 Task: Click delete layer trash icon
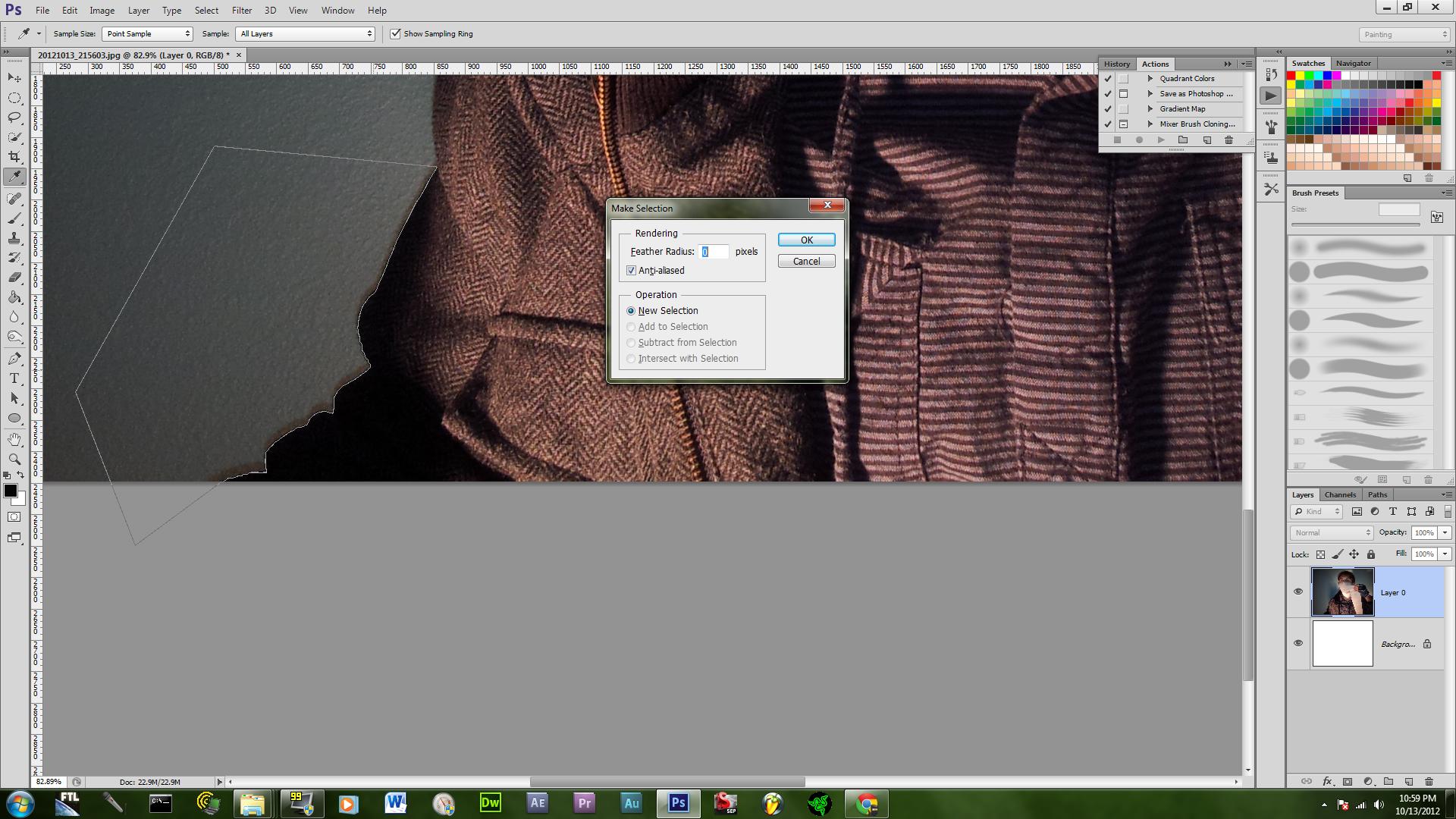1429,781
